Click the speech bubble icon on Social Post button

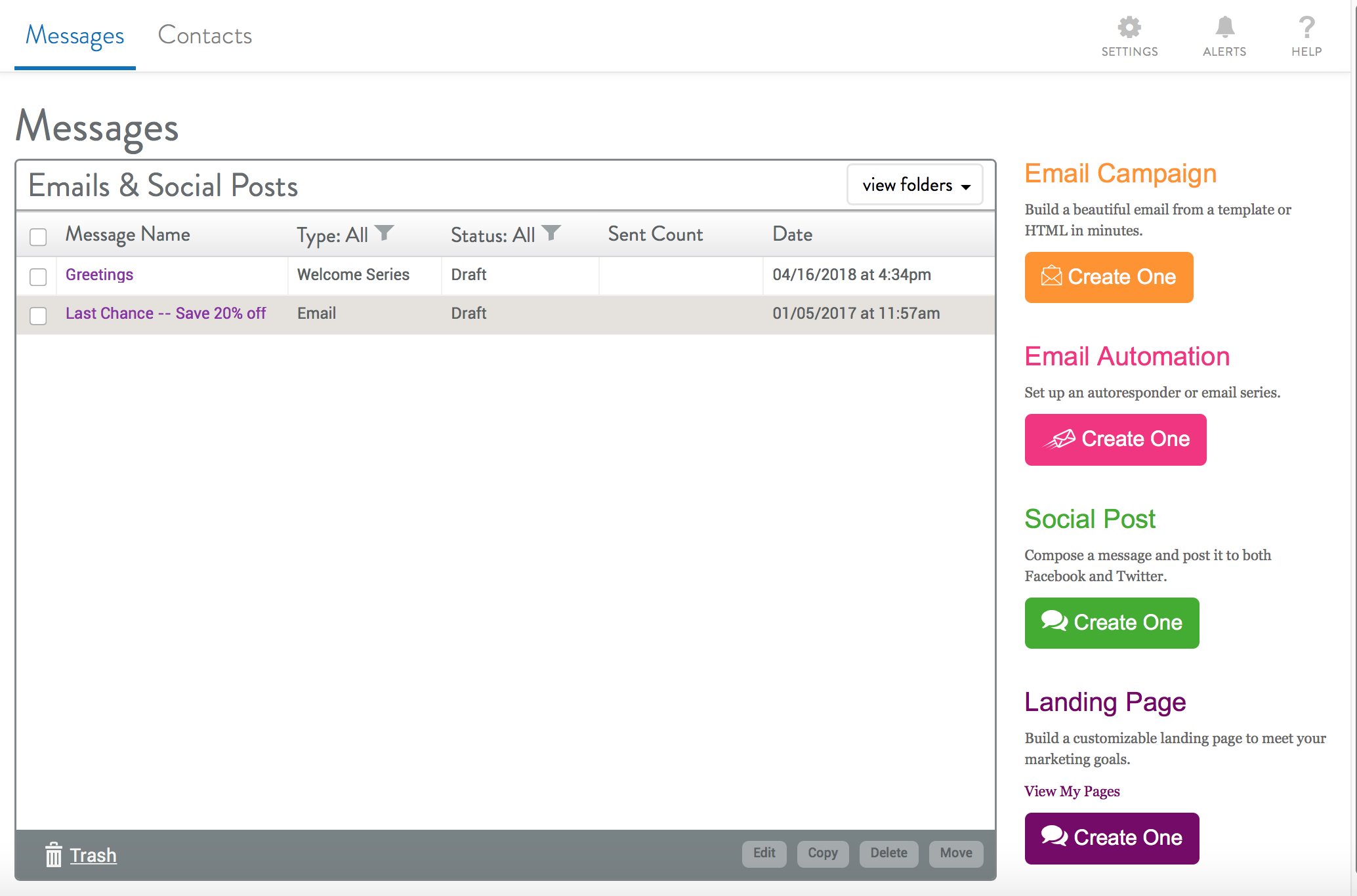pyautogui.click(x=1054, y=622)
